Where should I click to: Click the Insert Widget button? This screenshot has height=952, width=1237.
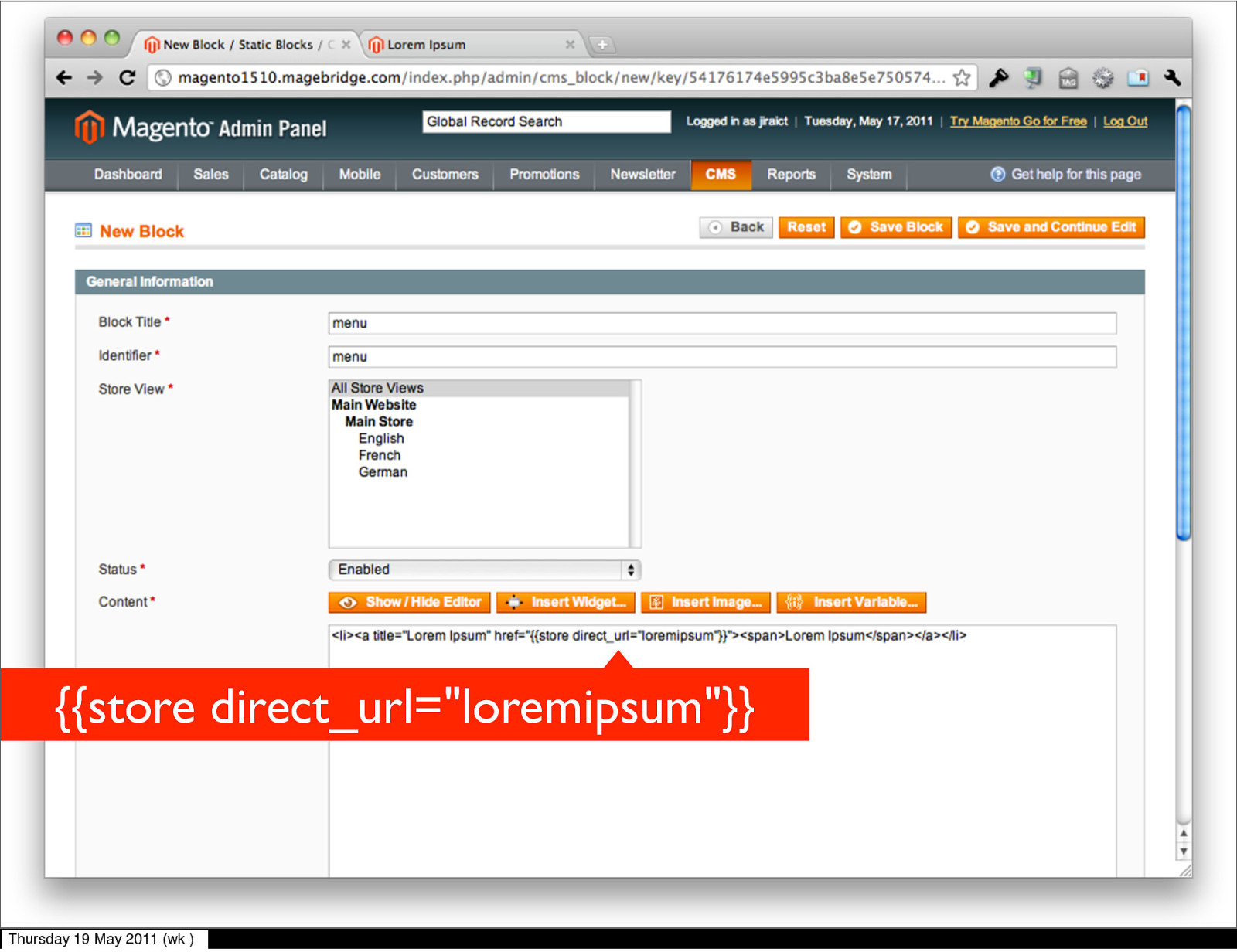point(566,602)
